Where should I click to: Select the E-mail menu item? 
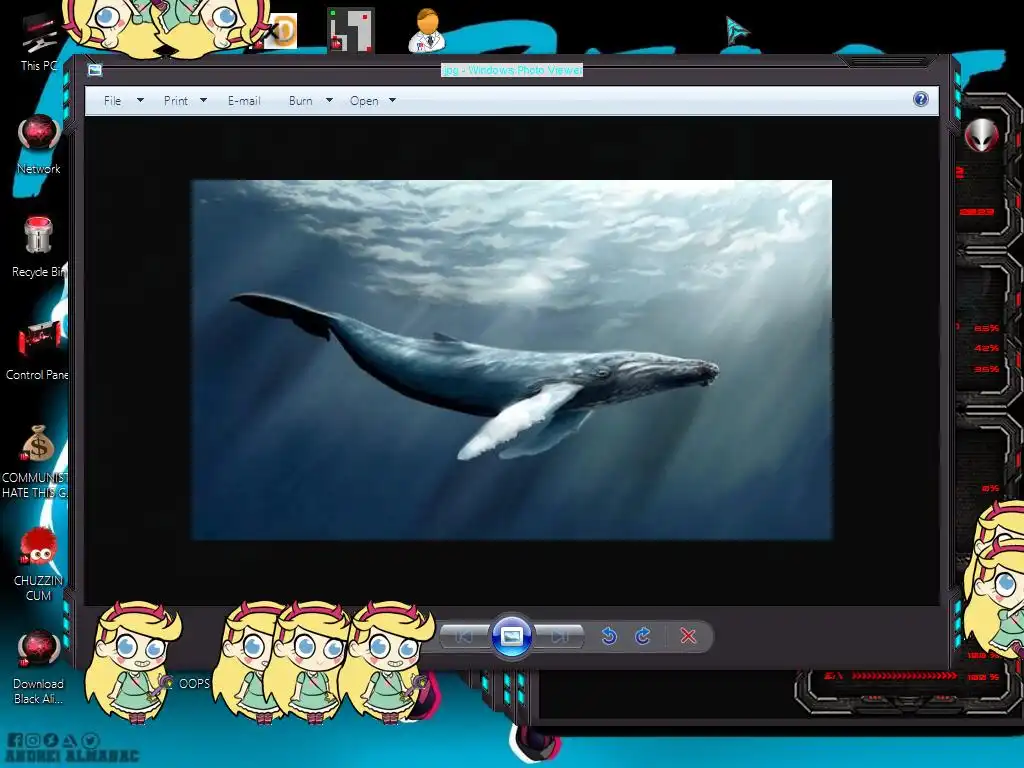(x=244, y=101)
